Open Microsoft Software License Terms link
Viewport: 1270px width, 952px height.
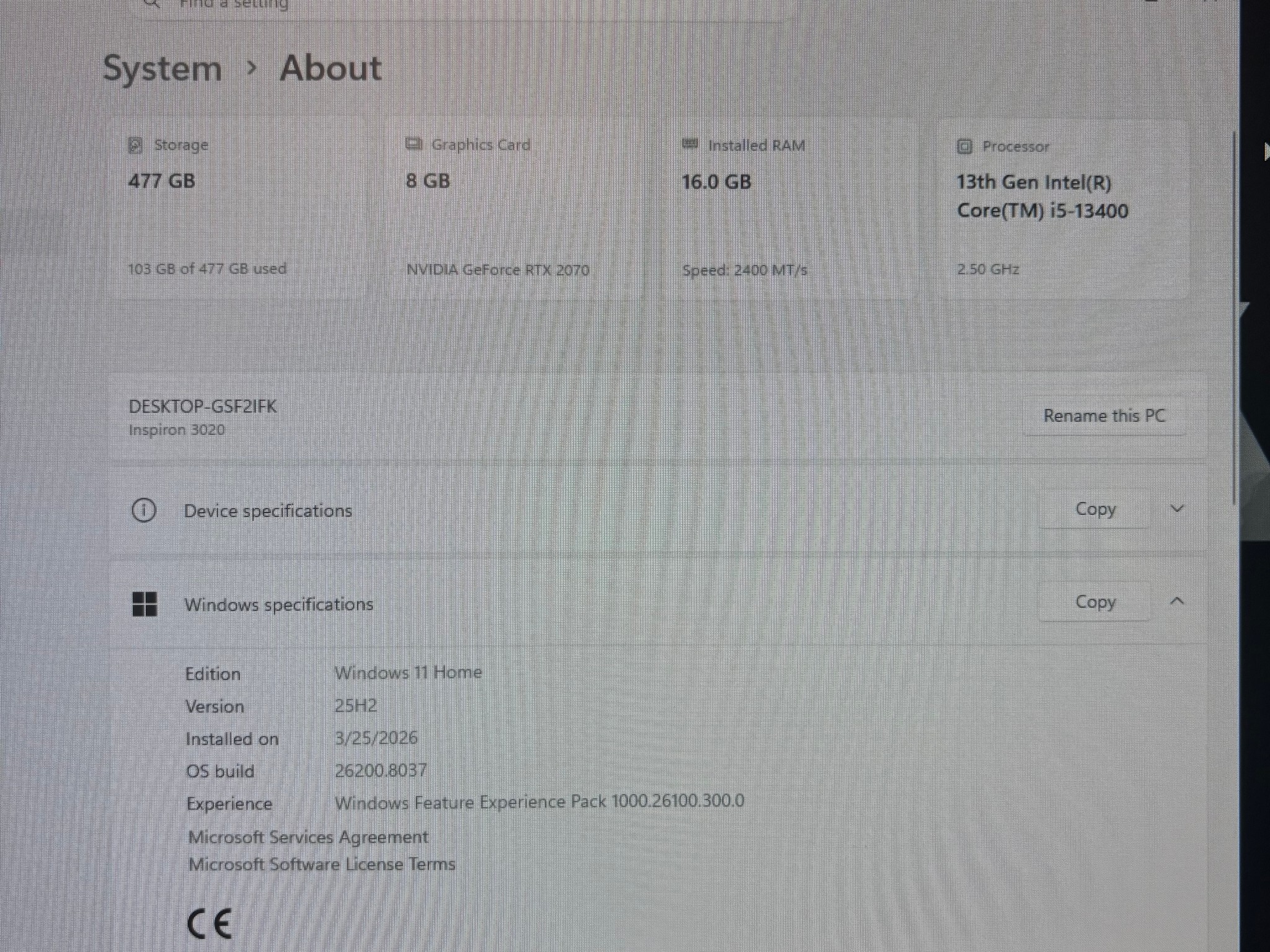point(322,864)
